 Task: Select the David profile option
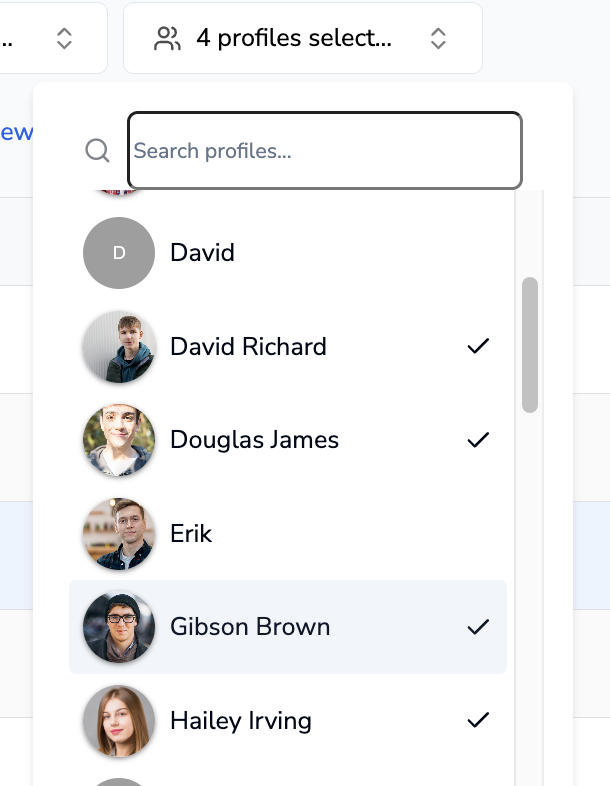[x=203, y=253]
